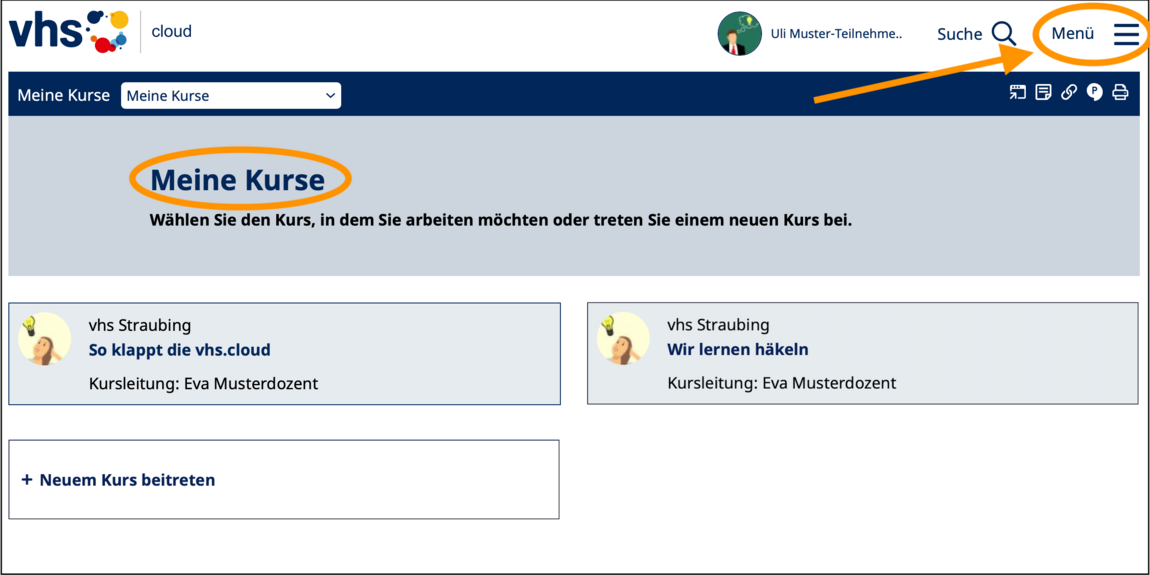Click the Meine Kurse breadcrumb label

pos(64,96)
